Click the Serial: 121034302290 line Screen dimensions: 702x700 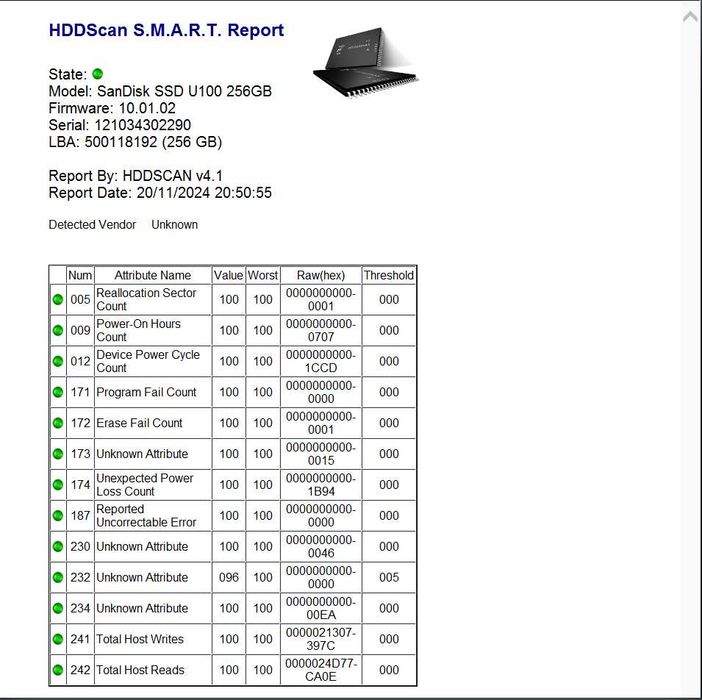click(x=120, y=125)
